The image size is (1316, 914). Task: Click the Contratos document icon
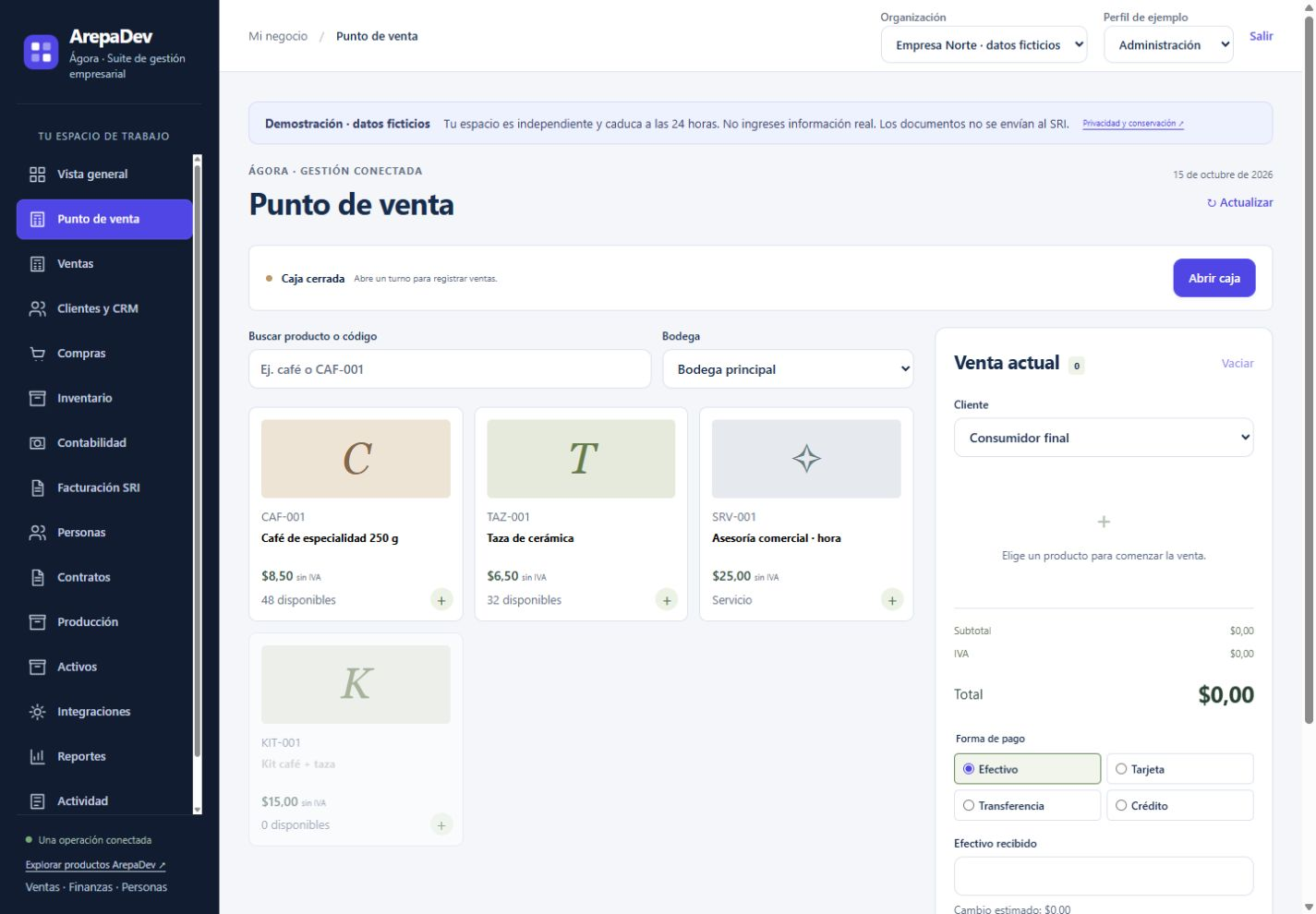point(38,577)
